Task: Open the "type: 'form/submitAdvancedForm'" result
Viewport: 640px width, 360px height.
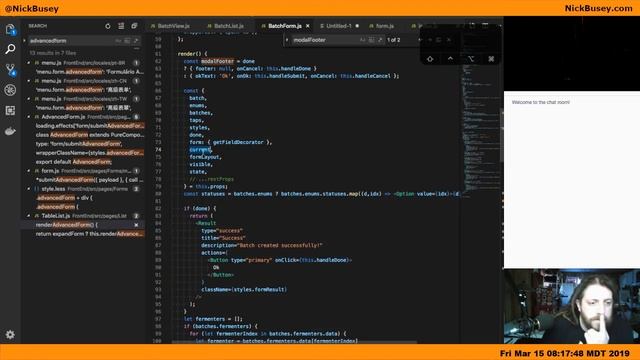Action: click(x=79, y=144)
